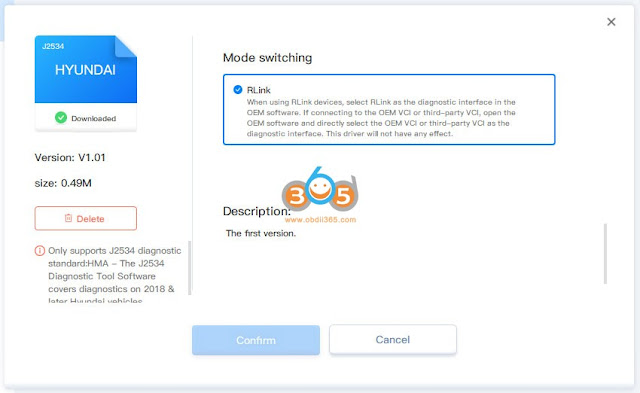The width and height of the screenshot is (640, 393).
Task: Click the "Downloaded" status label
Action: pyautogui.click(x=93, y=118)
